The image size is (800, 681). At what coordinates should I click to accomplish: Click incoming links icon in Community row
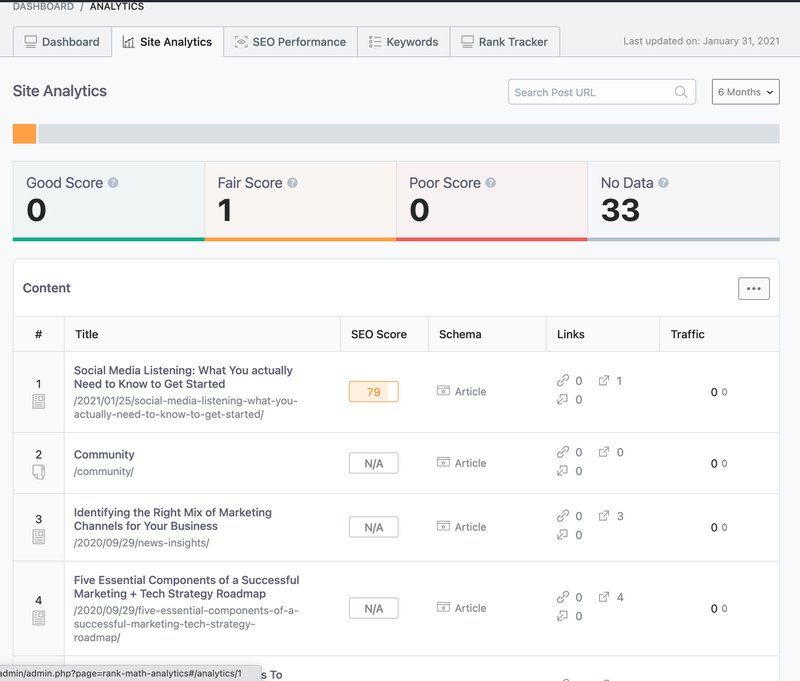click(x=562, y=470)
